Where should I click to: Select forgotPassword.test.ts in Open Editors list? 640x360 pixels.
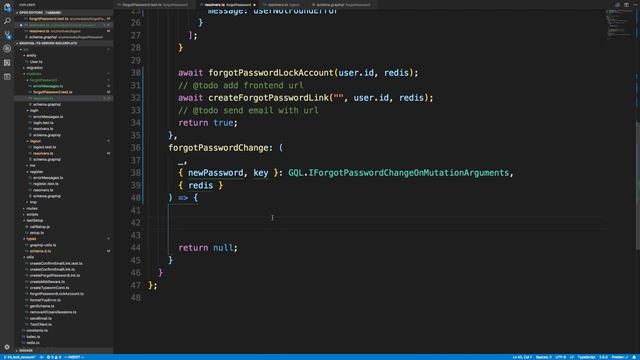65,19
